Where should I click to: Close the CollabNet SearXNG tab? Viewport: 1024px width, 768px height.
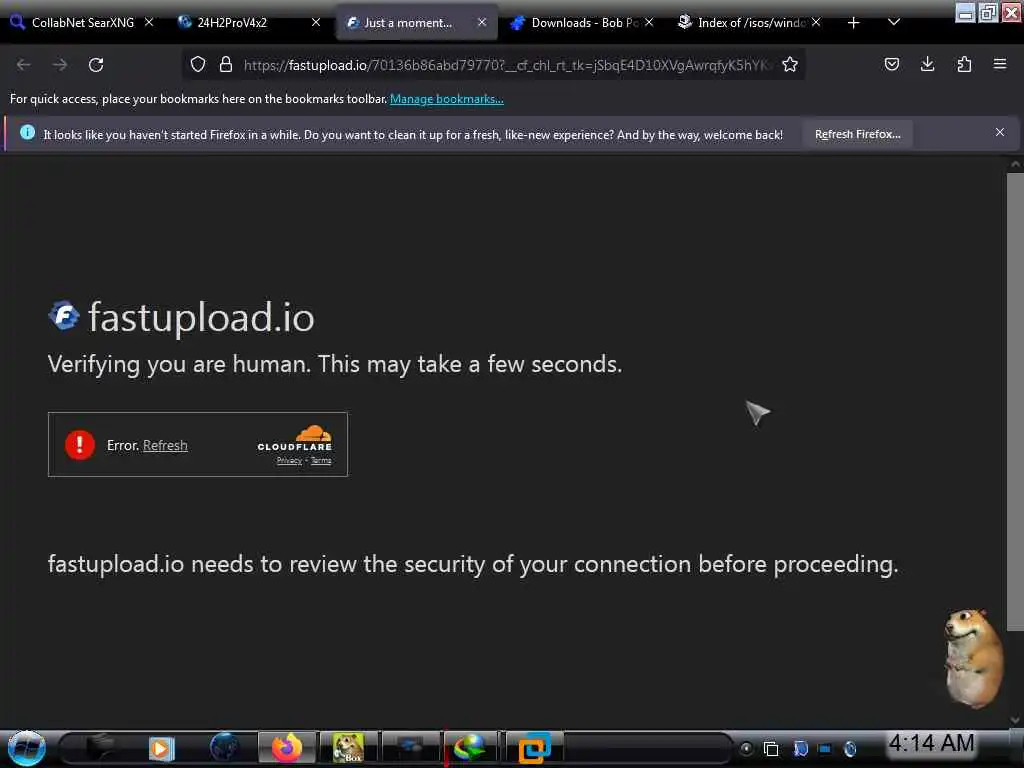149,22
